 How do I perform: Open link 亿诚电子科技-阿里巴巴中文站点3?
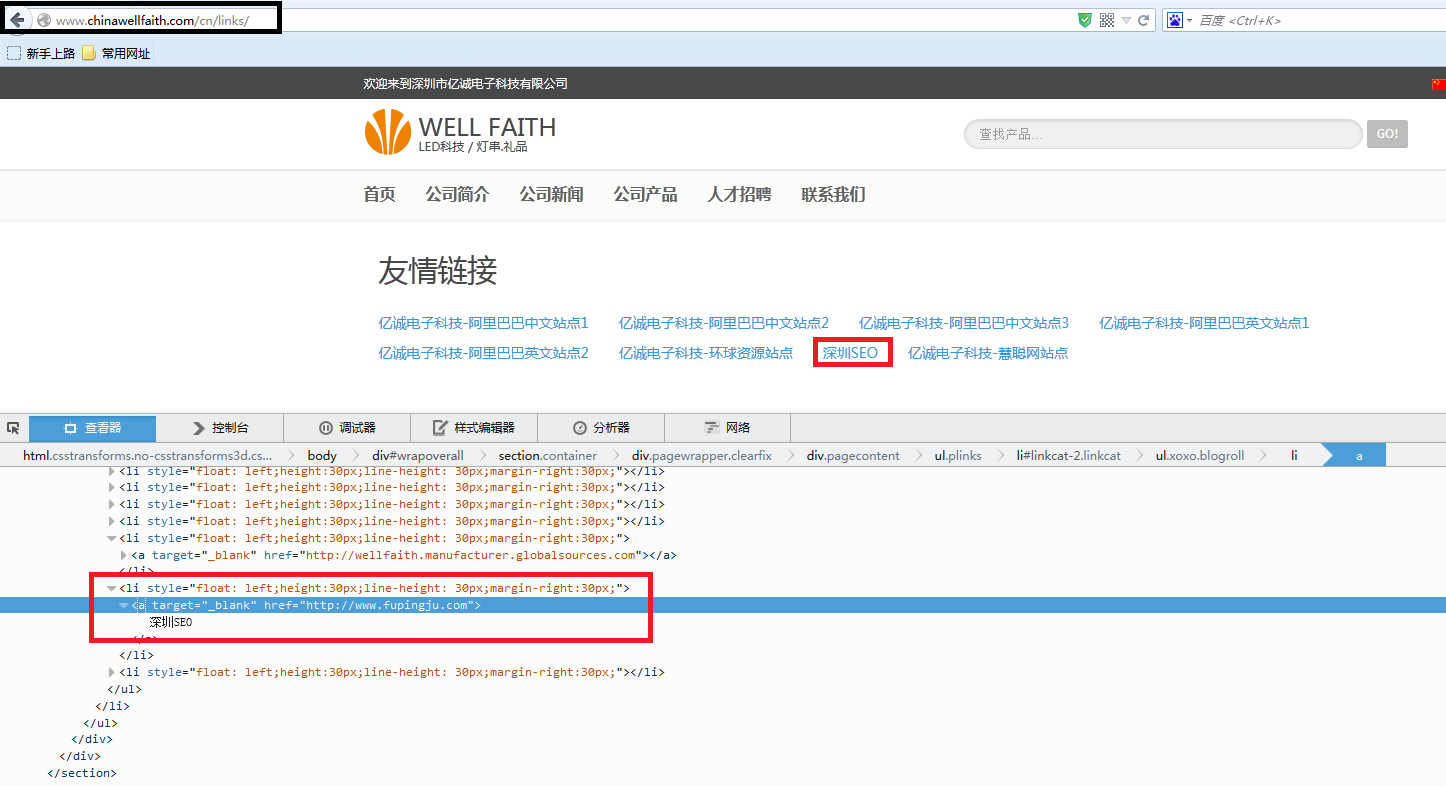click(963, 323)
